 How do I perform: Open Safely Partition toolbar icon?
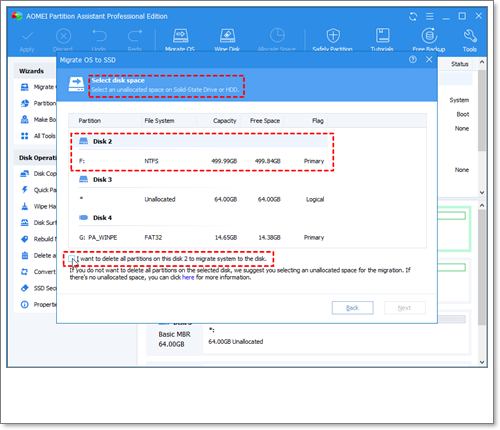[x=333, y=36]
